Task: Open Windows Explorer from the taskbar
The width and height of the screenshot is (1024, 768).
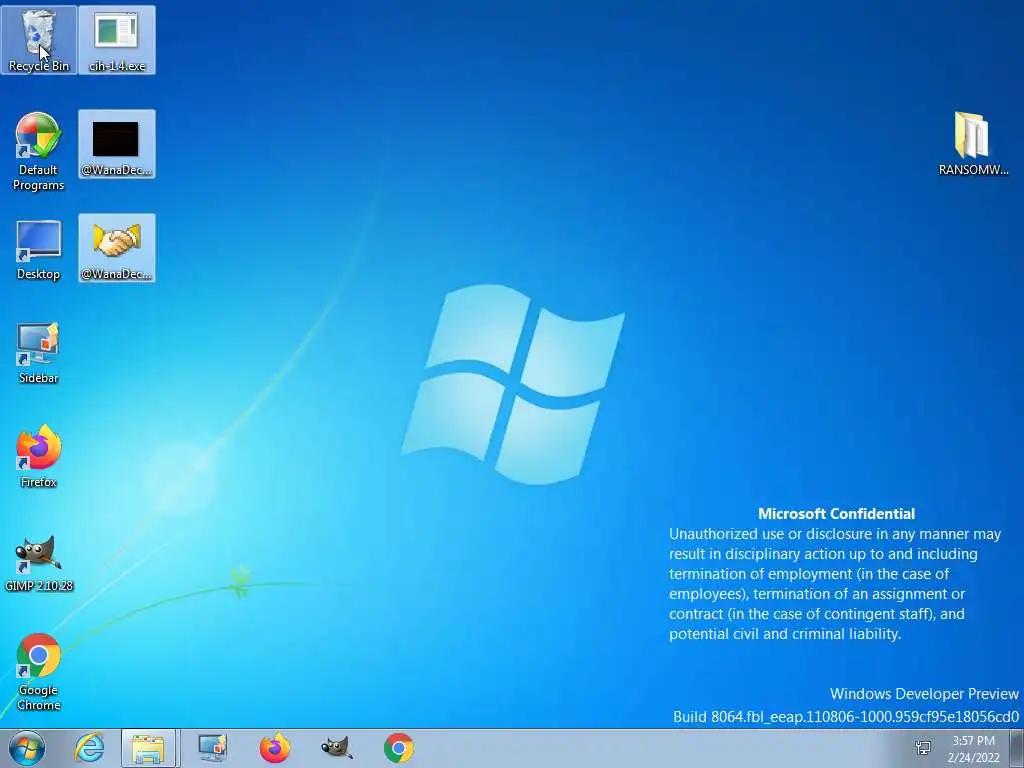Action: click(148, 748)
